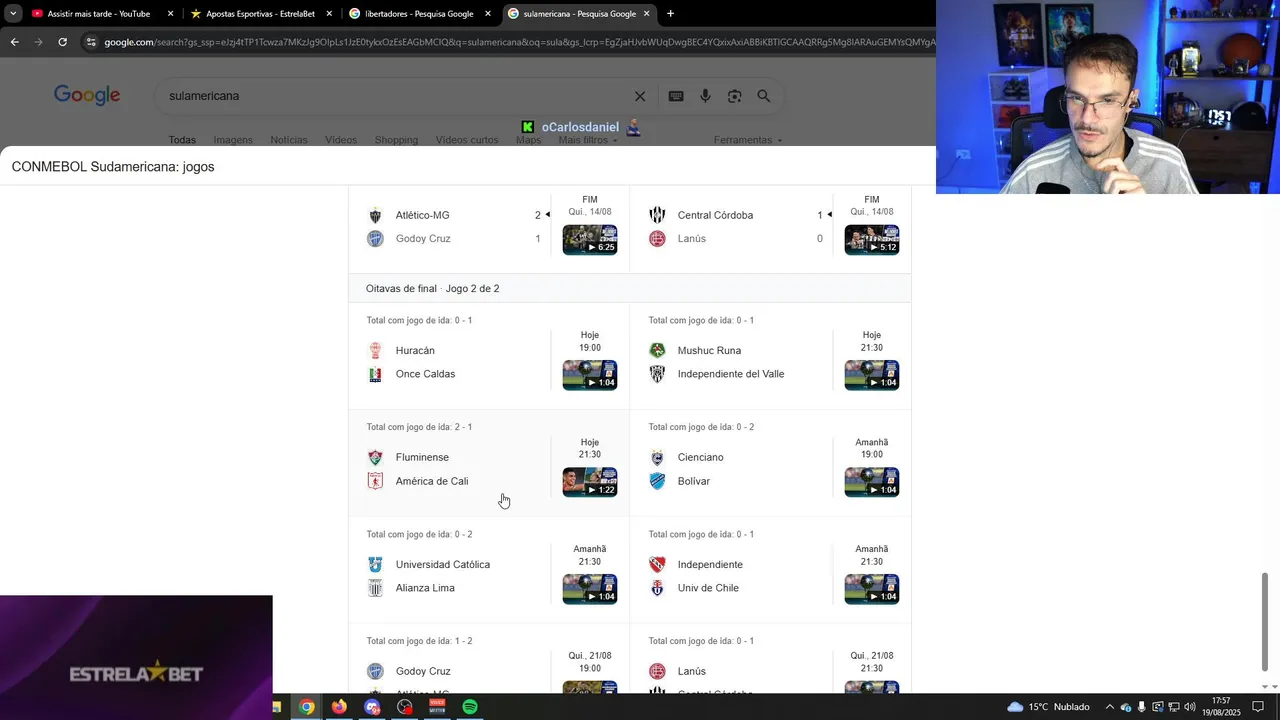The width and height of the screenshot is (1280, 720).
Task: Open the Google logo homepage link
Action: click(87, 95)
